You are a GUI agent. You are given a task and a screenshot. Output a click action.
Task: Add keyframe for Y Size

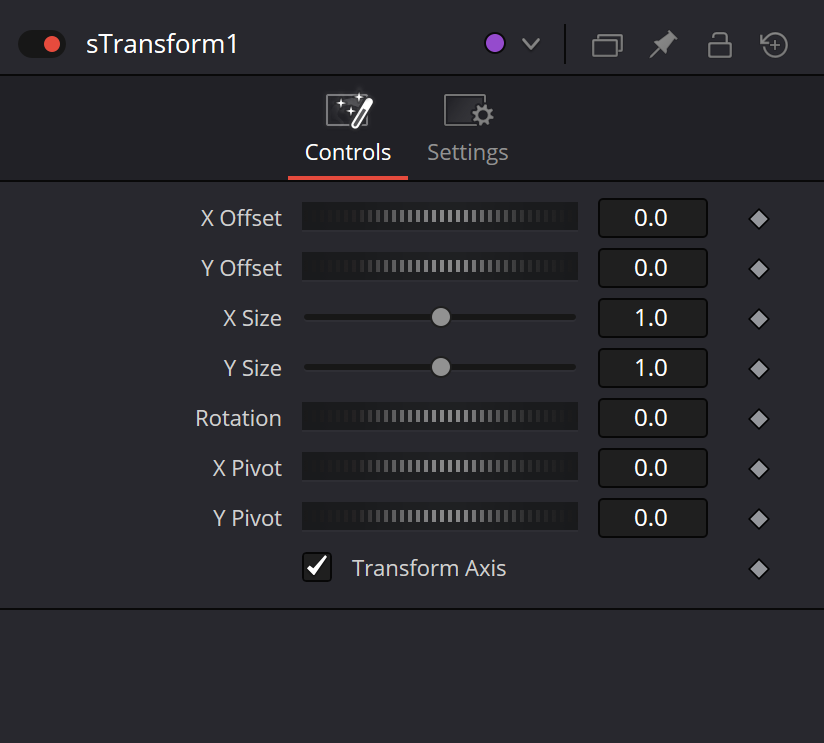[758, 368]
